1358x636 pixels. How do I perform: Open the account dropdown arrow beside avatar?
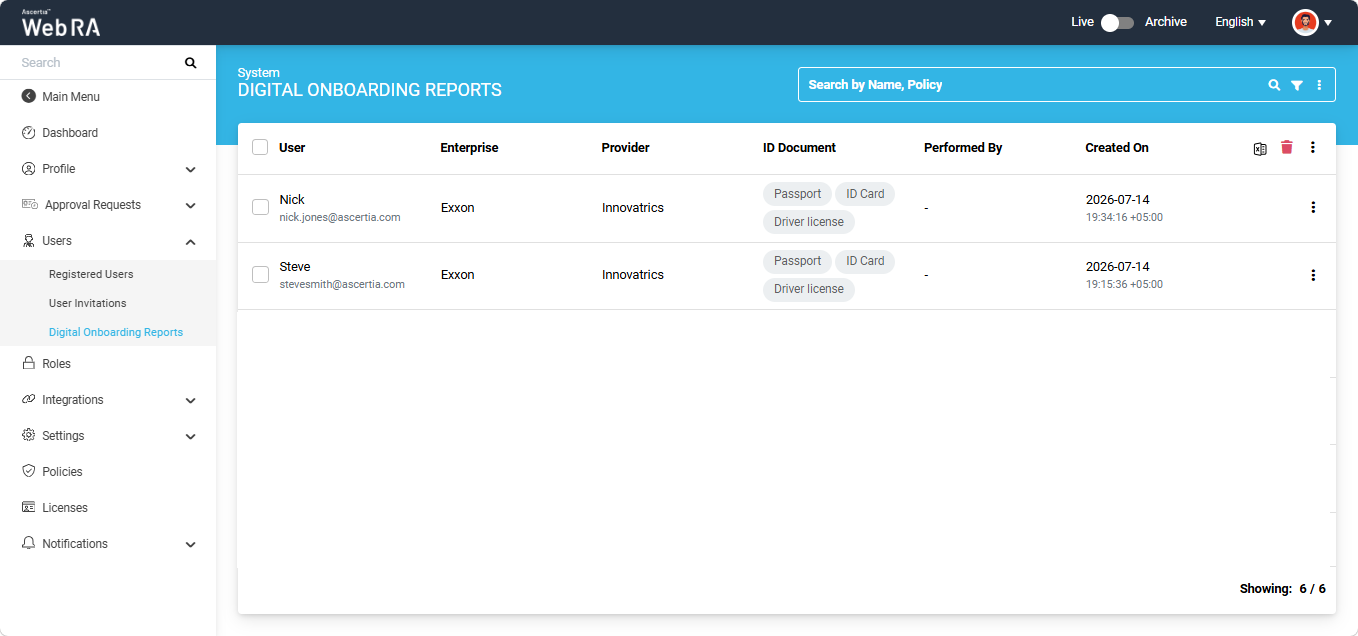[1328, 23]
